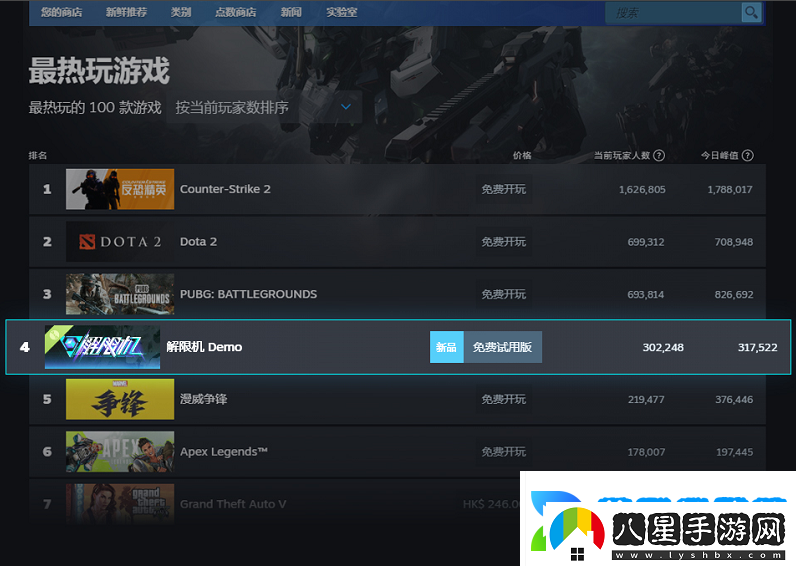
Task: Open 解限机 Demo game thumbnail
Action: (x=103, y=347)
